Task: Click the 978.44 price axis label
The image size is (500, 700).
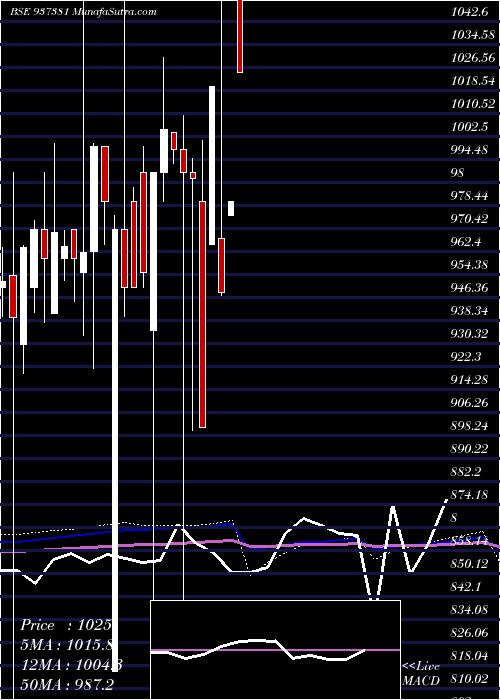Action: (469, 196)
